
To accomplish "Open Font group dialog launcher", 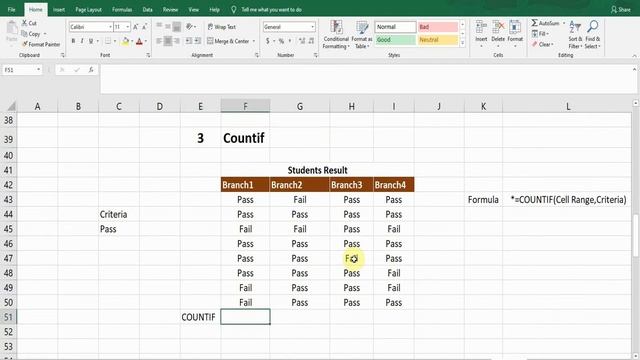I will (x=148, y=55).
